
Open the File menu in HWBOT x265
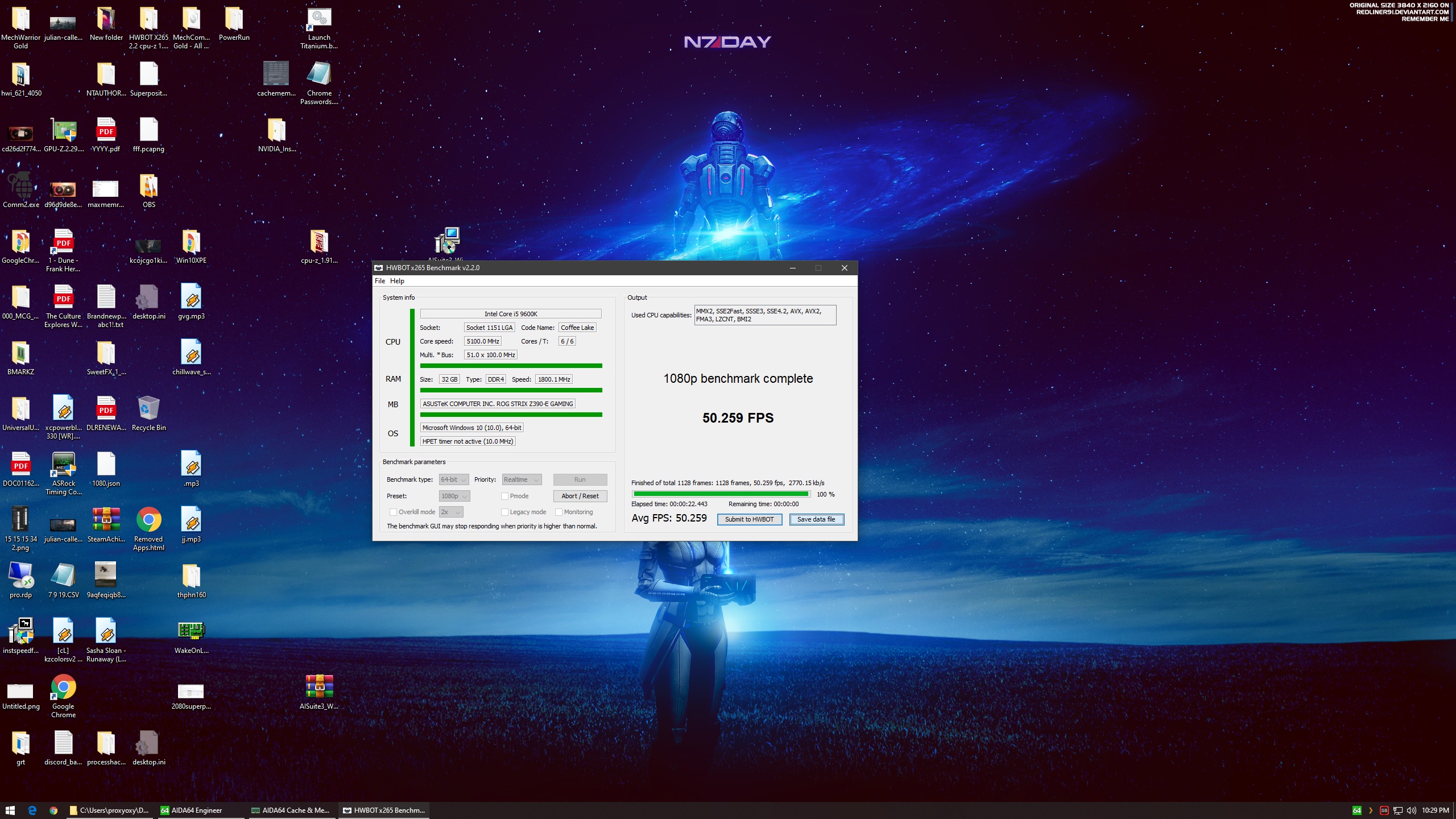pos(380,281)
